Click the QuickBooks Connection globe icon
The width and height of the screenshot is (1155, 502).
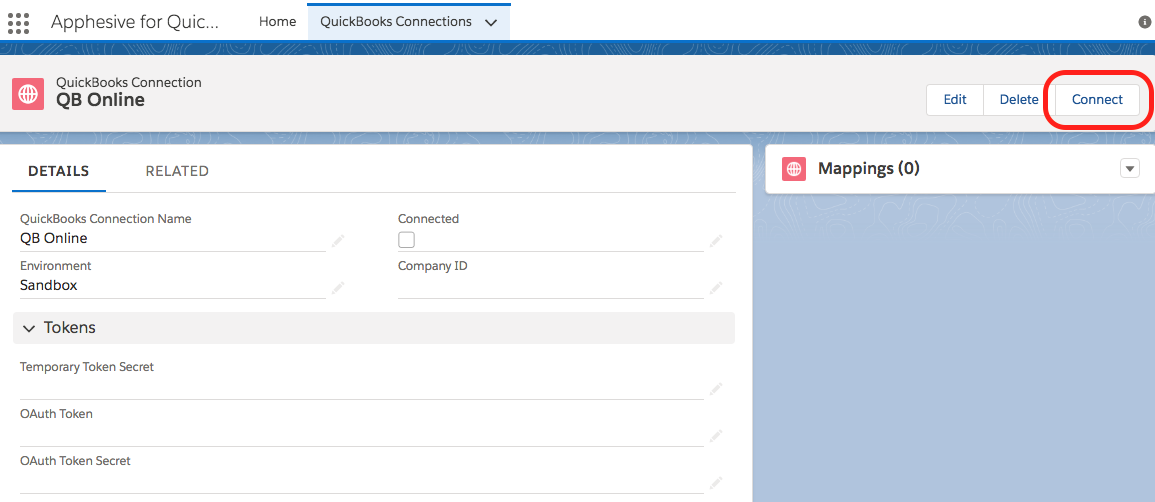28,93
